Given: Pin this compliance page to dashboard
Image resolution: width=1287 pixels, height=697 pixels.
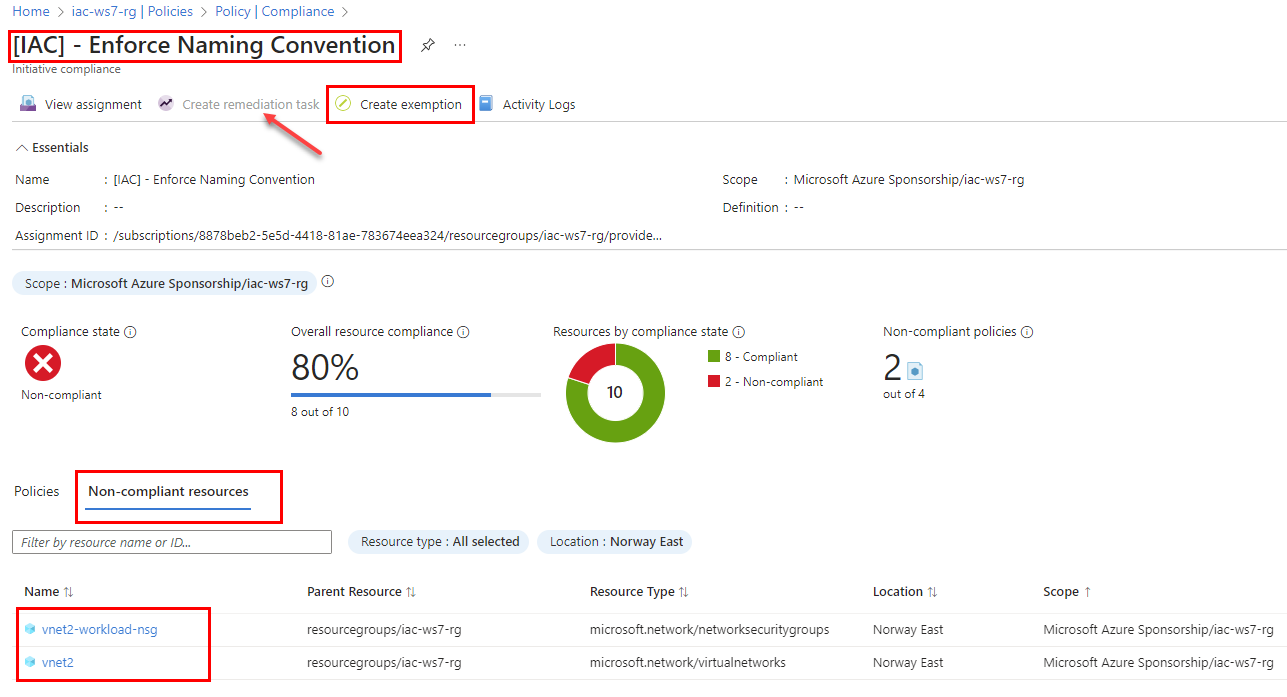Looking at the screenshot, I should click(x=427, y=44).
